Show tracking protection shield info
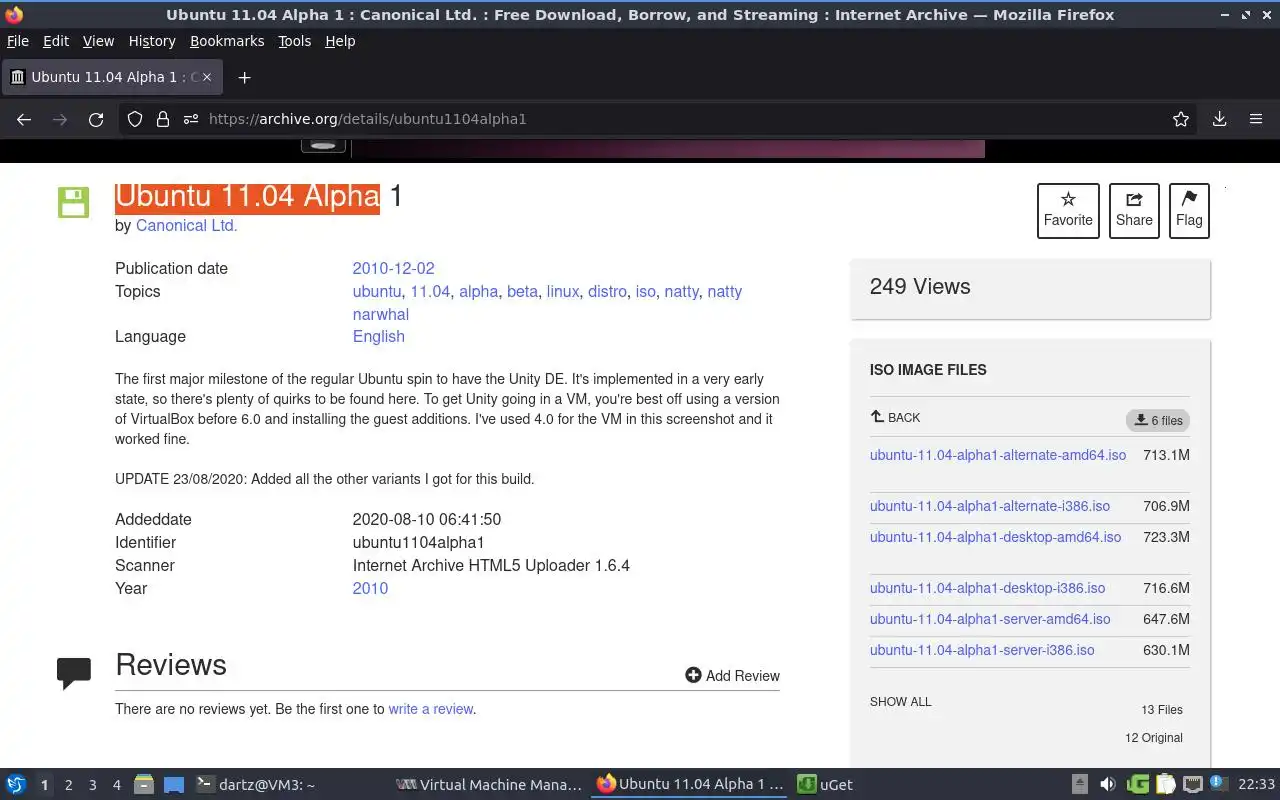1280x800 pixels. (x=135, y=119)
